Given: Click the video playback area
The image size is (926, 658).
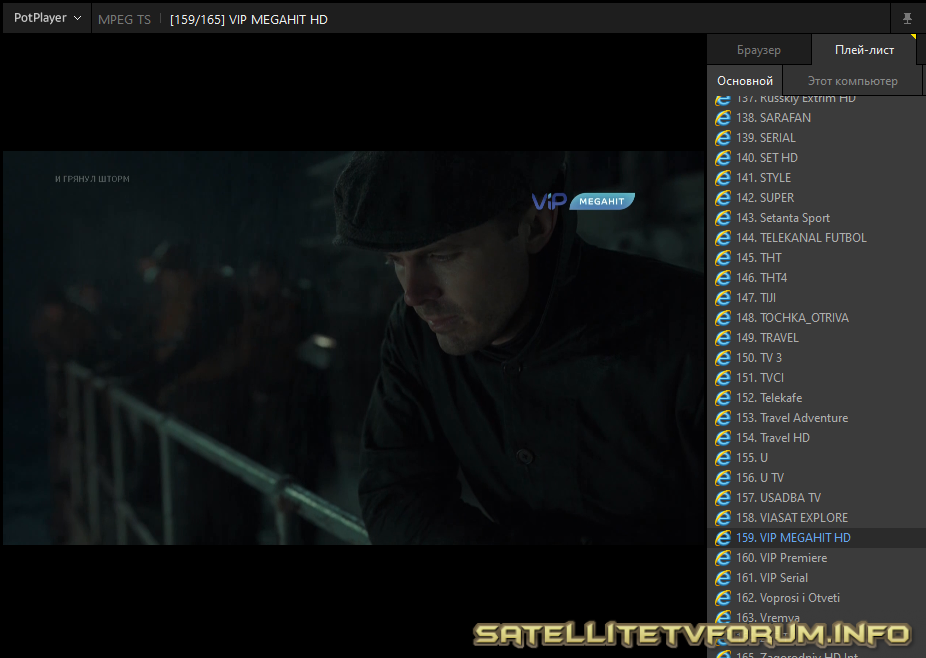Looking at the screenshot, I should click(353, 347).
